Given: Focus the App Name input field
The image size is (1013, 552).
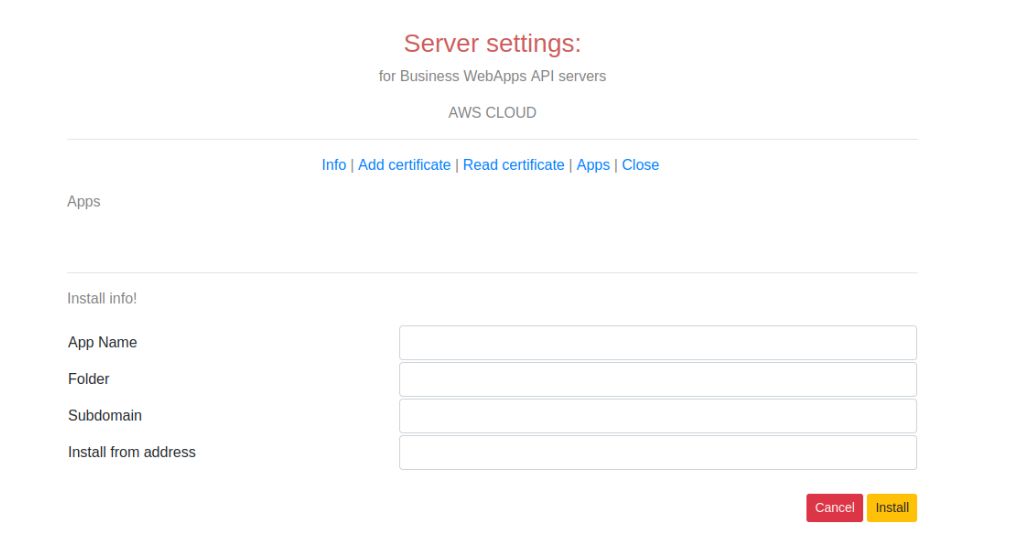Looking at the screenshot, I should pyautogui.click(x=658, y=343).
